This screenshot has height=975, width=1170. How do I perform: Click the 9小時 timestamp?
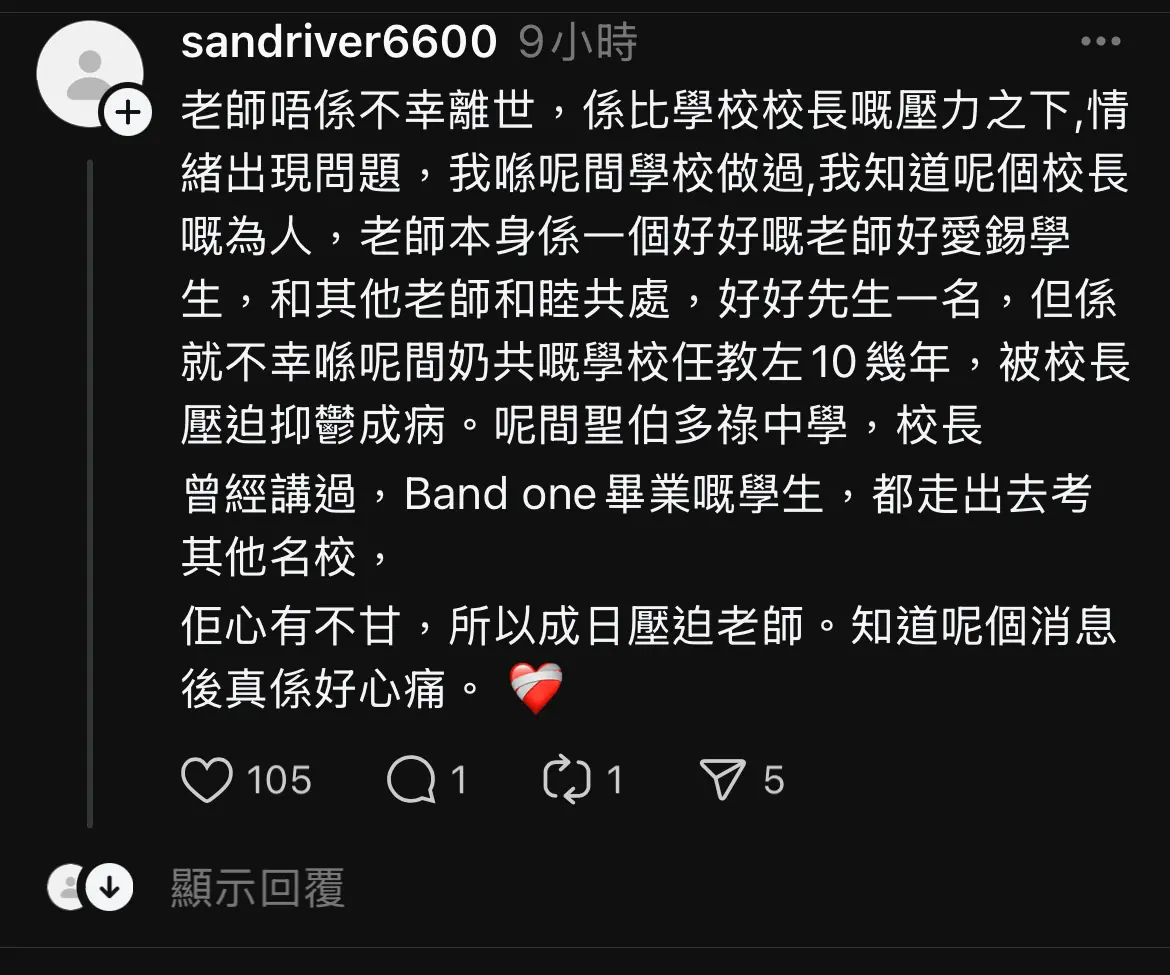tap(578, 41)
